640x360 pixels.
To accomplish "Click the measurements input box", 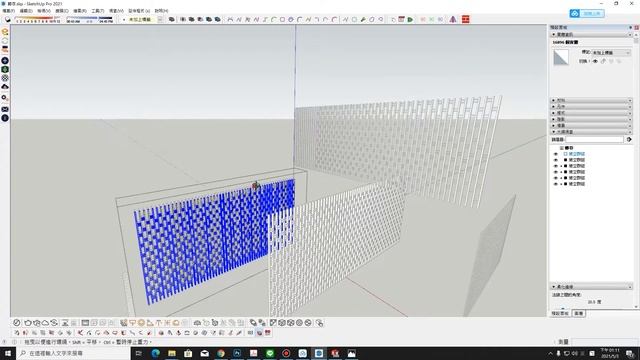I will click(604, 342).
